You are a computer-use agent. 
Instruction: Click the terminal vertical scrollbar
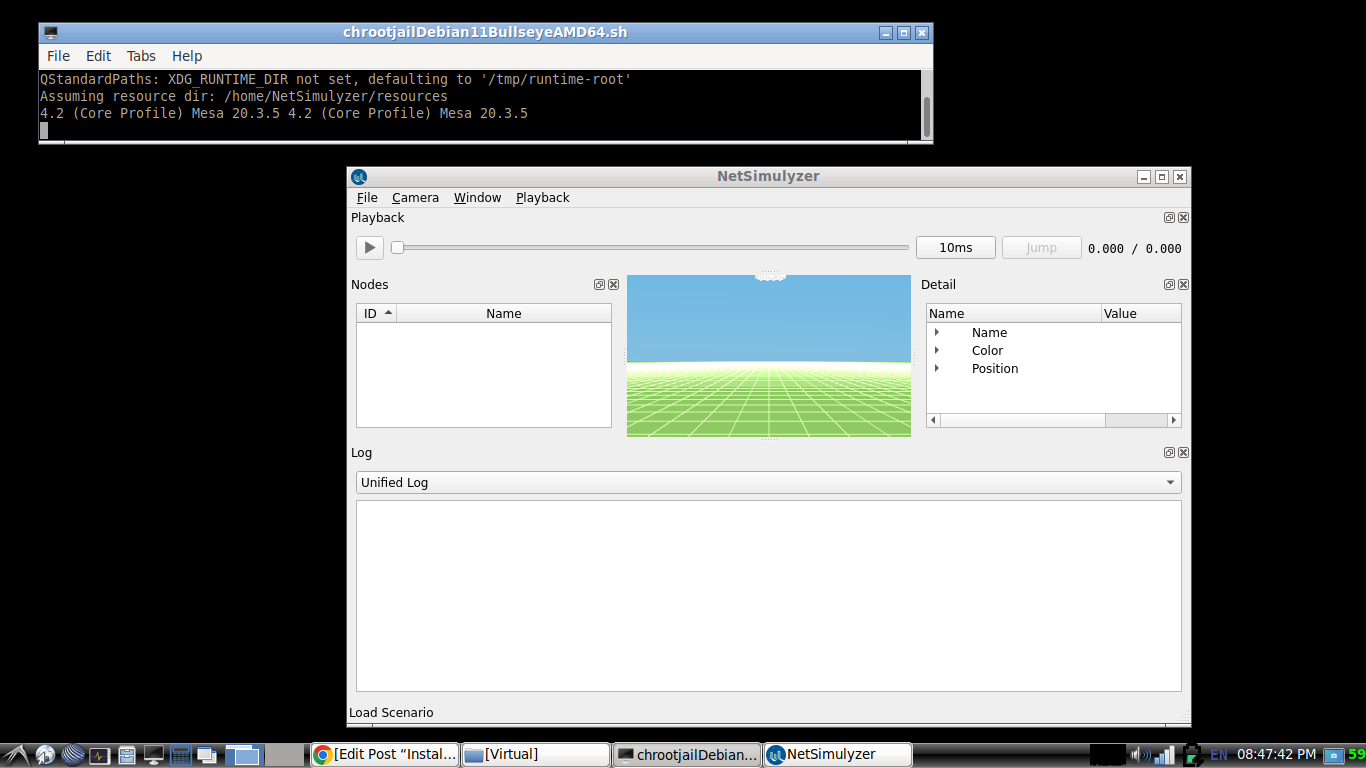pyautogui.click(x=926, y=117)
